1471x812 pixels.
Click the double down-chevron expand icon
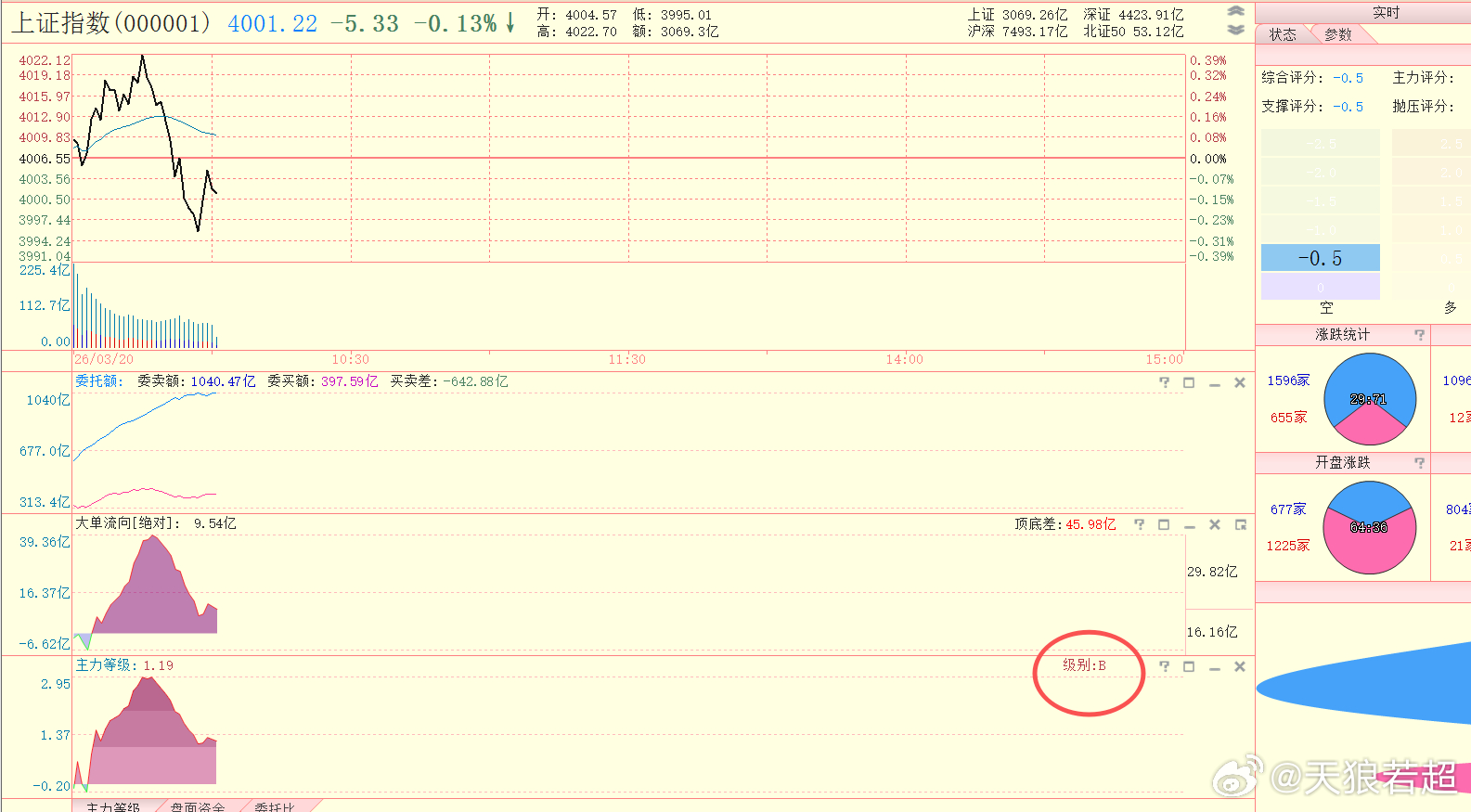point(1235,30)
